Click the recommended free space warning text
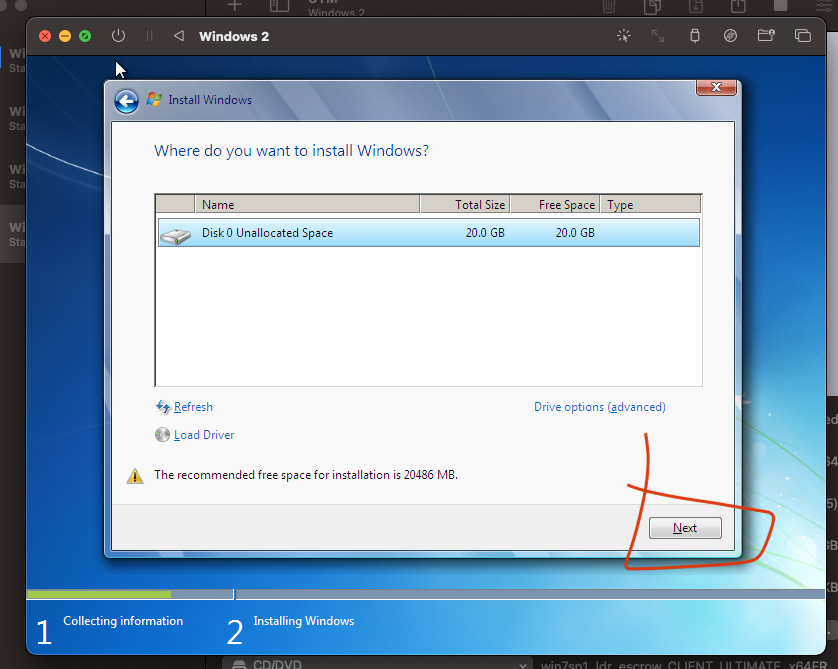This screenshot has width=838, height=669. pos(306,474)
